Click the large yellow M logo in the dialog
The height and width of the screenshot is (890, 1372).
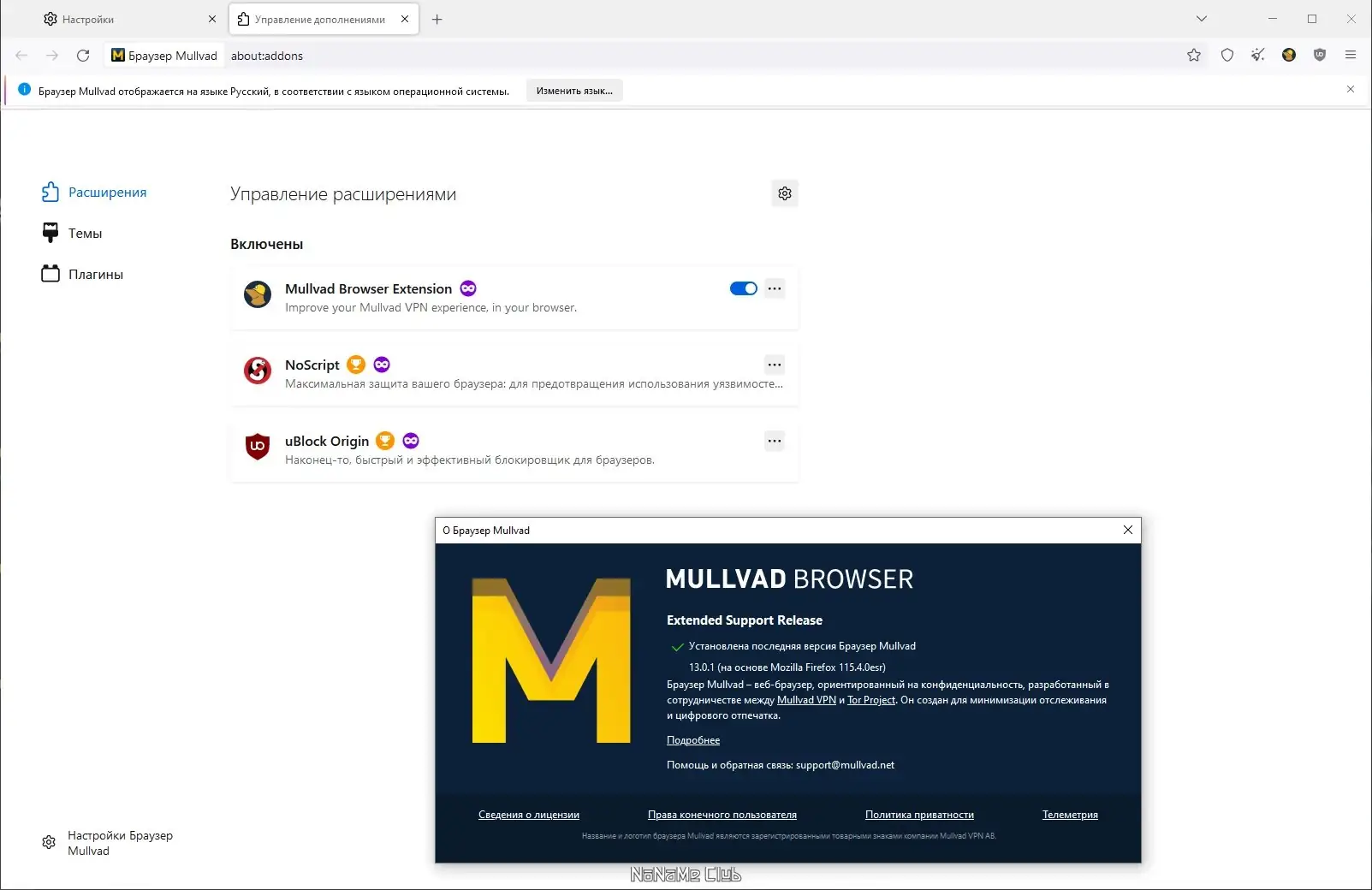tap(551, 660)
